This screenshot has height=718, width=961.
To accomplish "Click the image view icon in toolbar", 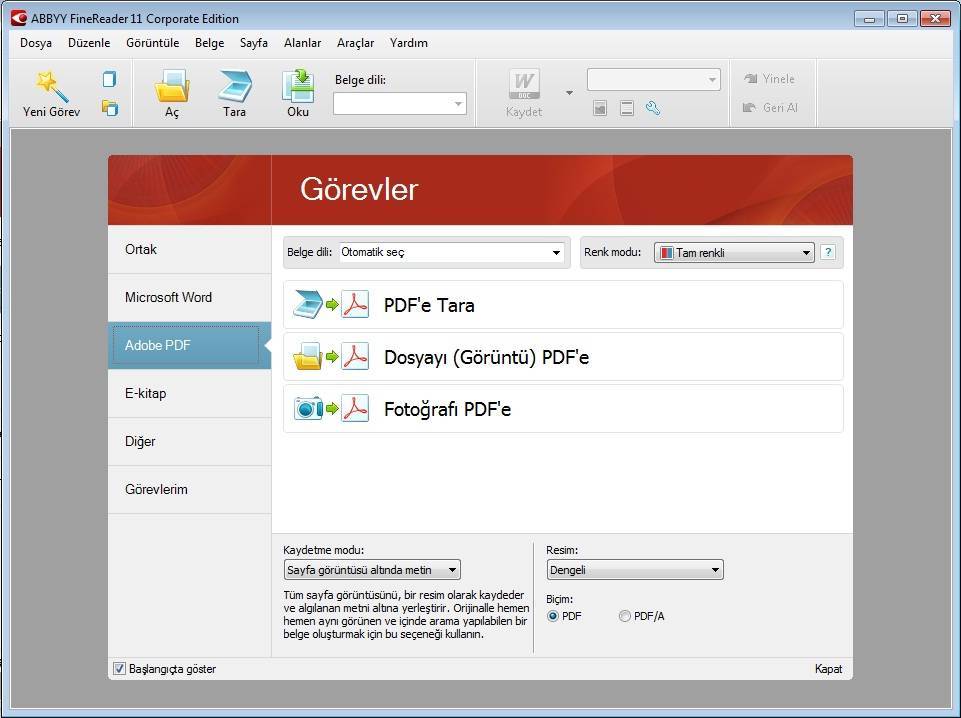I will pos(600,108).
